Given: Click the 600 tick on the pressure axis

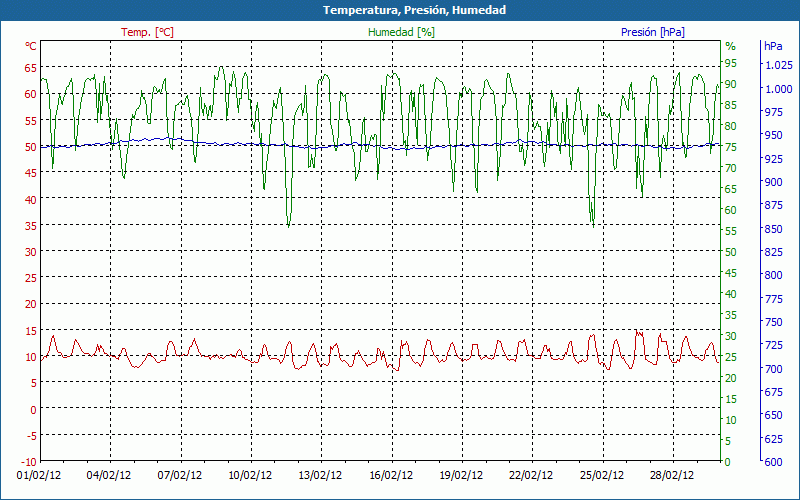Looking at the screenshot, I should point(772,462).
